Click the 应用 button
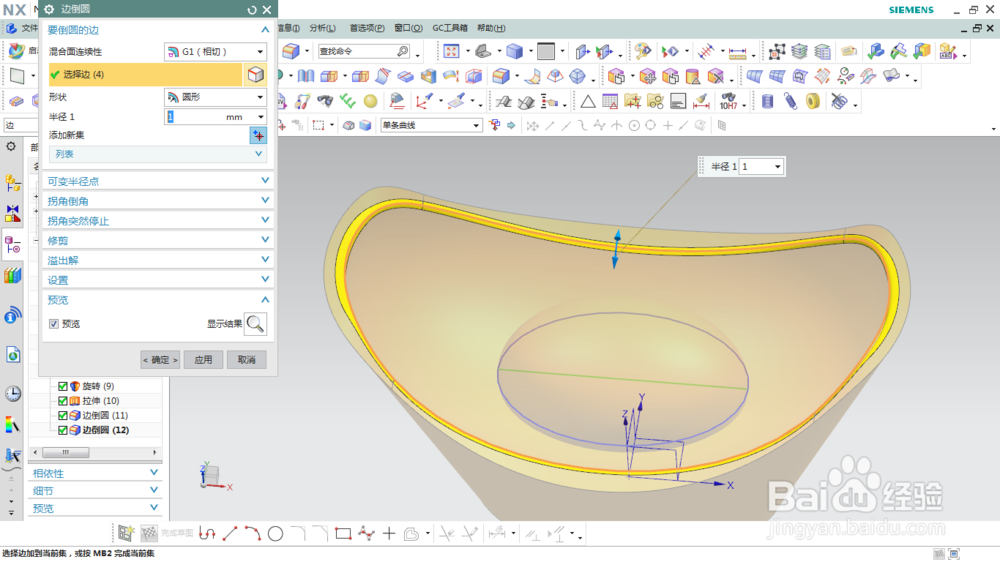 [x=203, y=360]
